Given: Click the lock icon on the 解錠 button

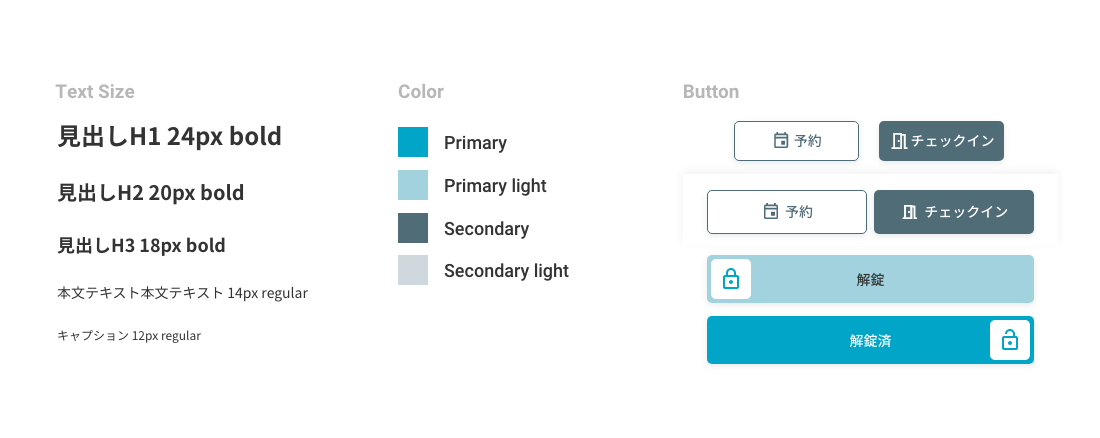Looking at the screenshot, I should (731, 279).
